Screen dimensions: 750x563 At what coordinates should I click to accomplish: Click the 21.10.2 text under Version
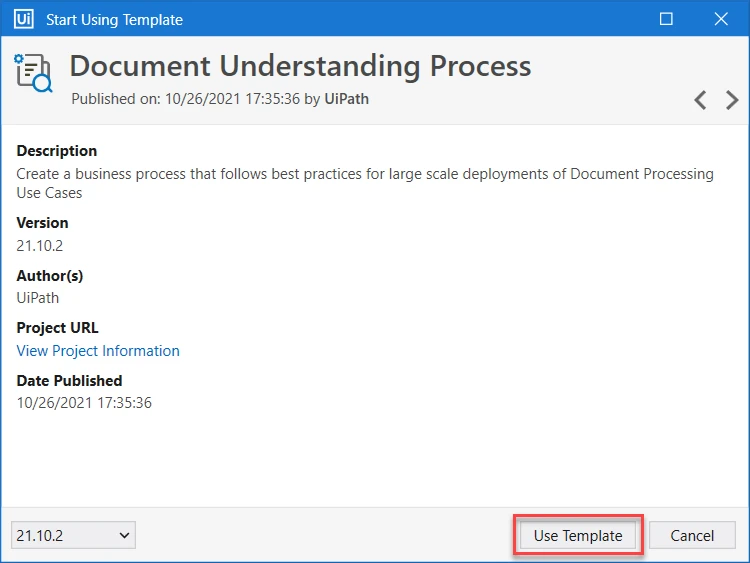click(40, 246)
